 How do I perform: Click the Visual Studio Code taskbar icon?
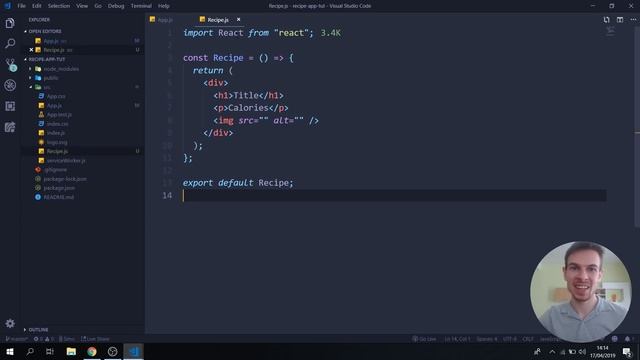pyautogui.click(x=133, y=351)
